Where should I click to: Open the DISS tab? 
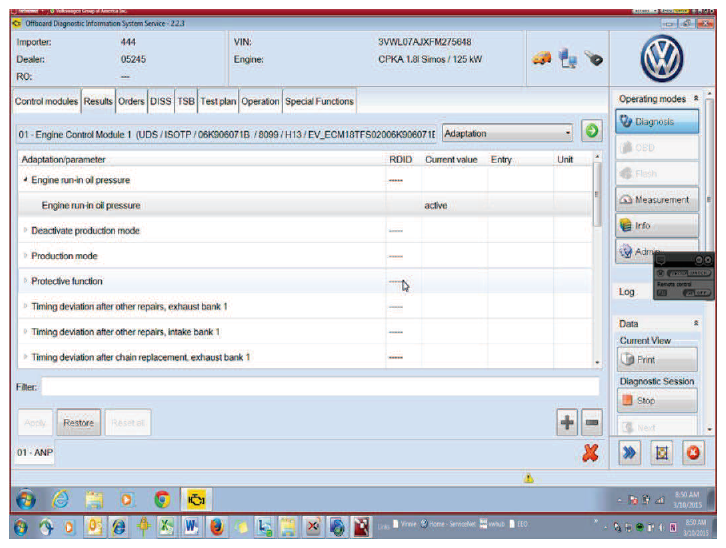(161, 101)
